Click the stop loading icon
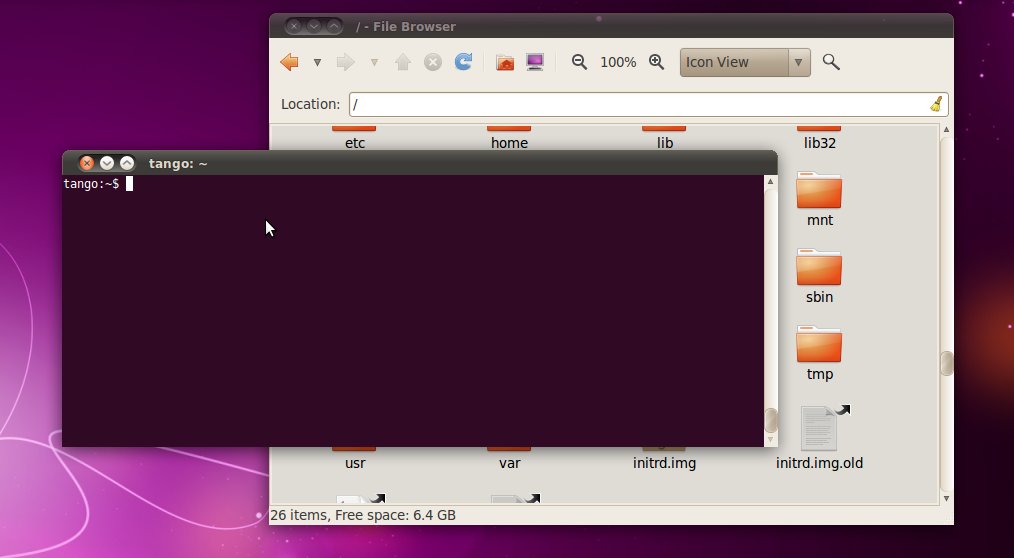 [433, 62]
